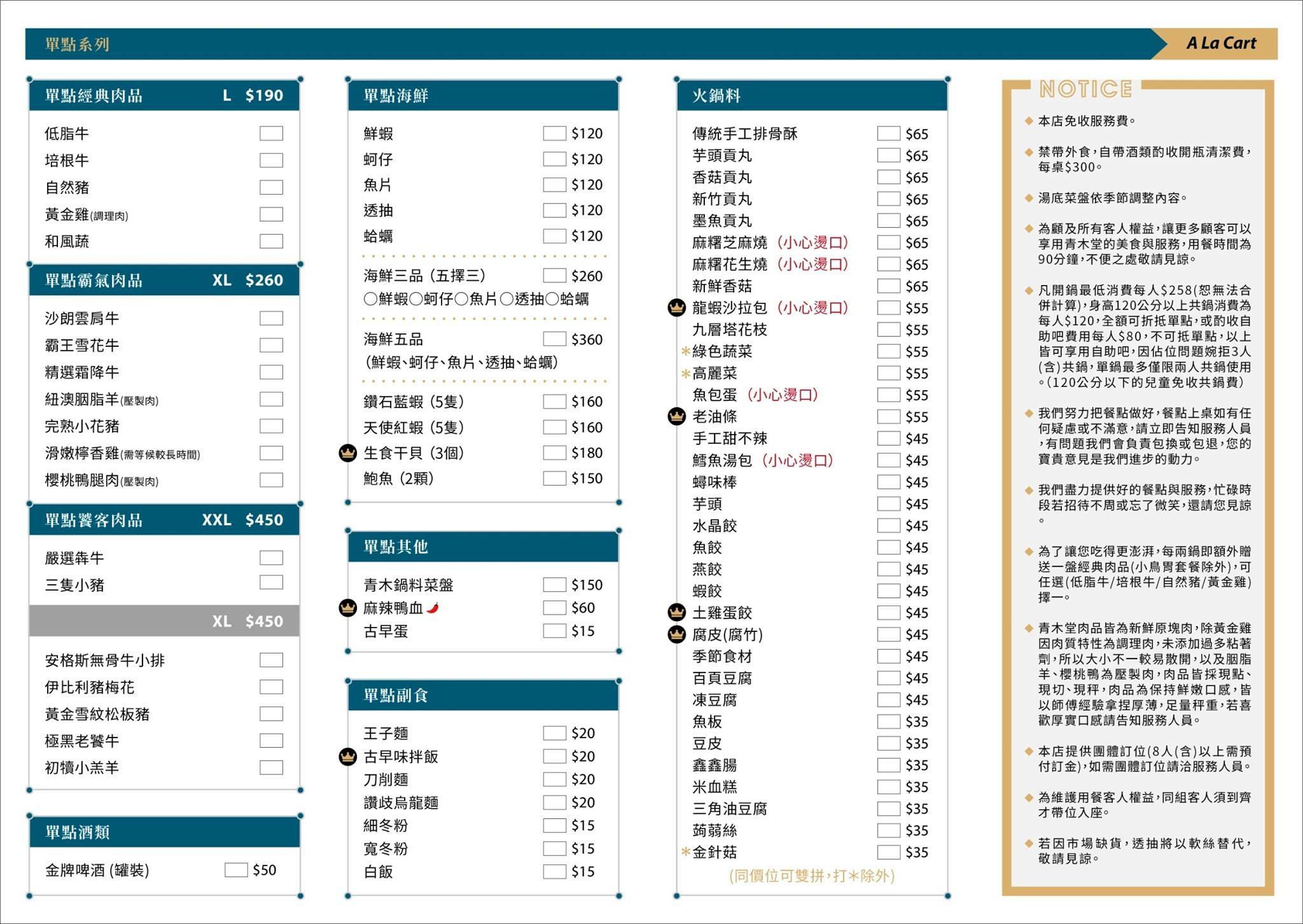Screen dimensions: 1303x924
Task: Choose the 透抽 circle under 海鮮三品
Action: [506, 299]
